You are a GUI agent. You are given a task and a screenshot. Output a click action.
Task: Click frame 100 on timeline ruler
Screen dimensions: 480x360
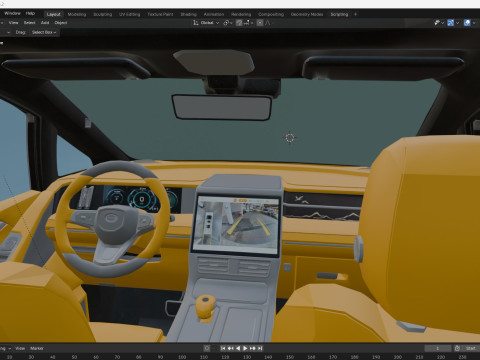(182, 357)
